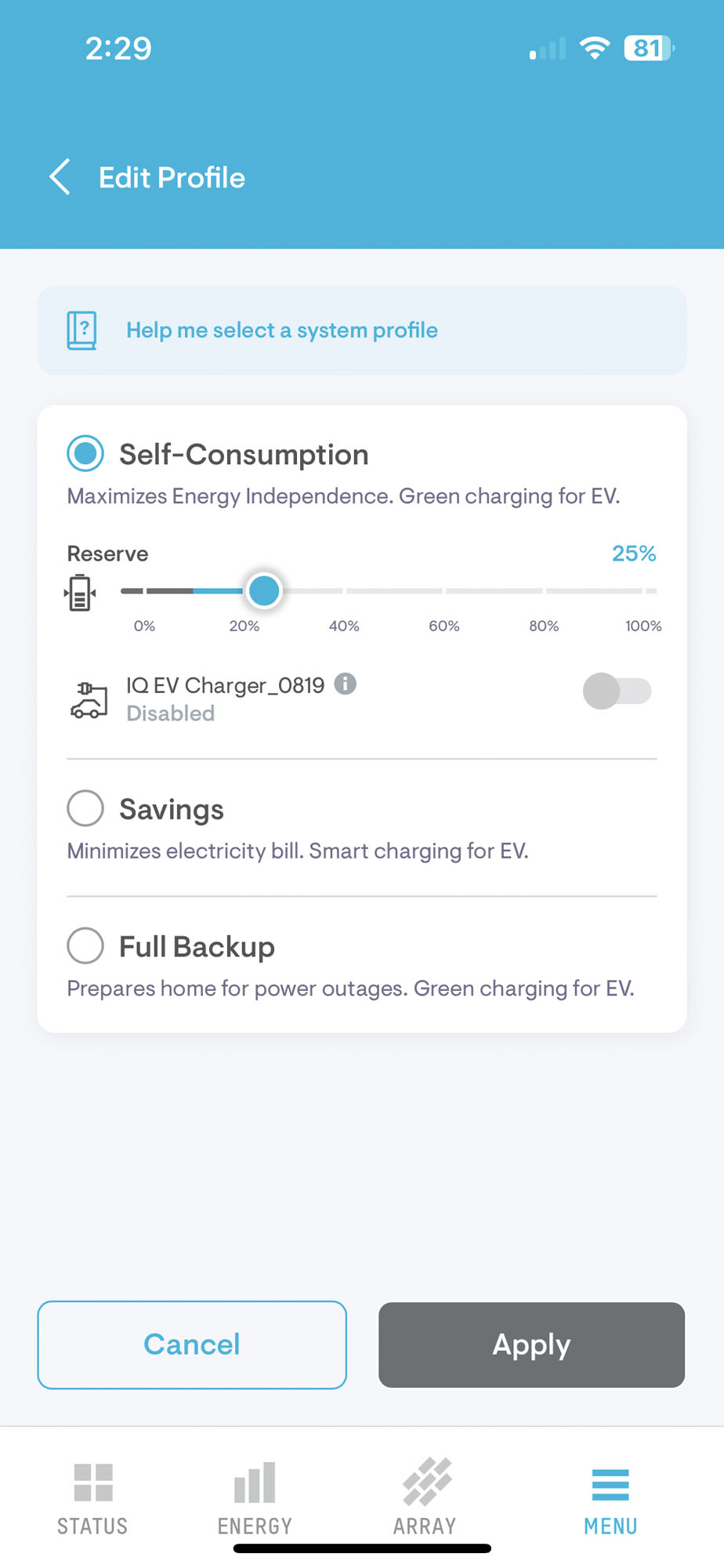Select the Savings profile radio button

point(85,808)
